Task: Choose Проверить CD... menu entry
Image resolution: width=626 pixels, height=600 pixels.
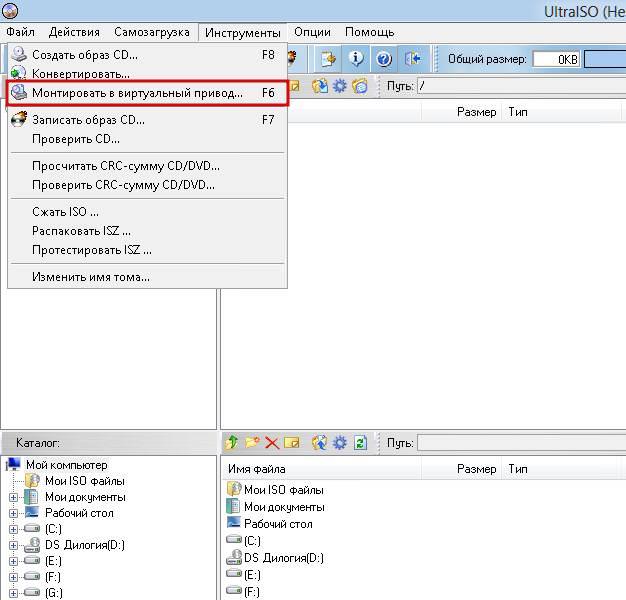Action: (x=147, y=139)
